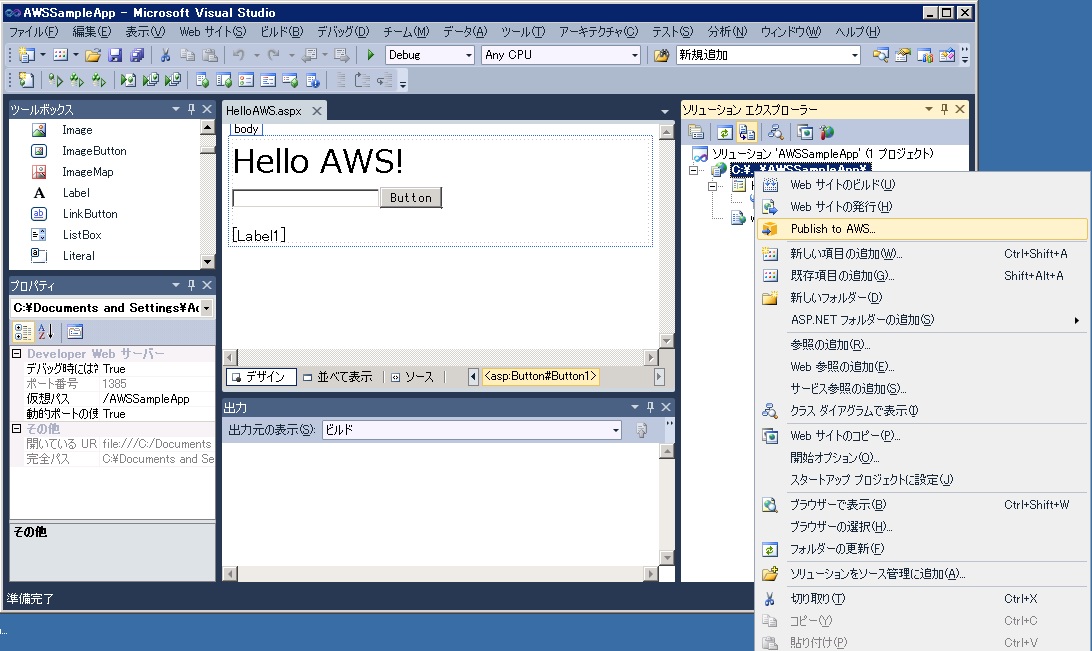Click the Button control on design surface
This screenshot has width=1092, height=651.
(411, 198)
